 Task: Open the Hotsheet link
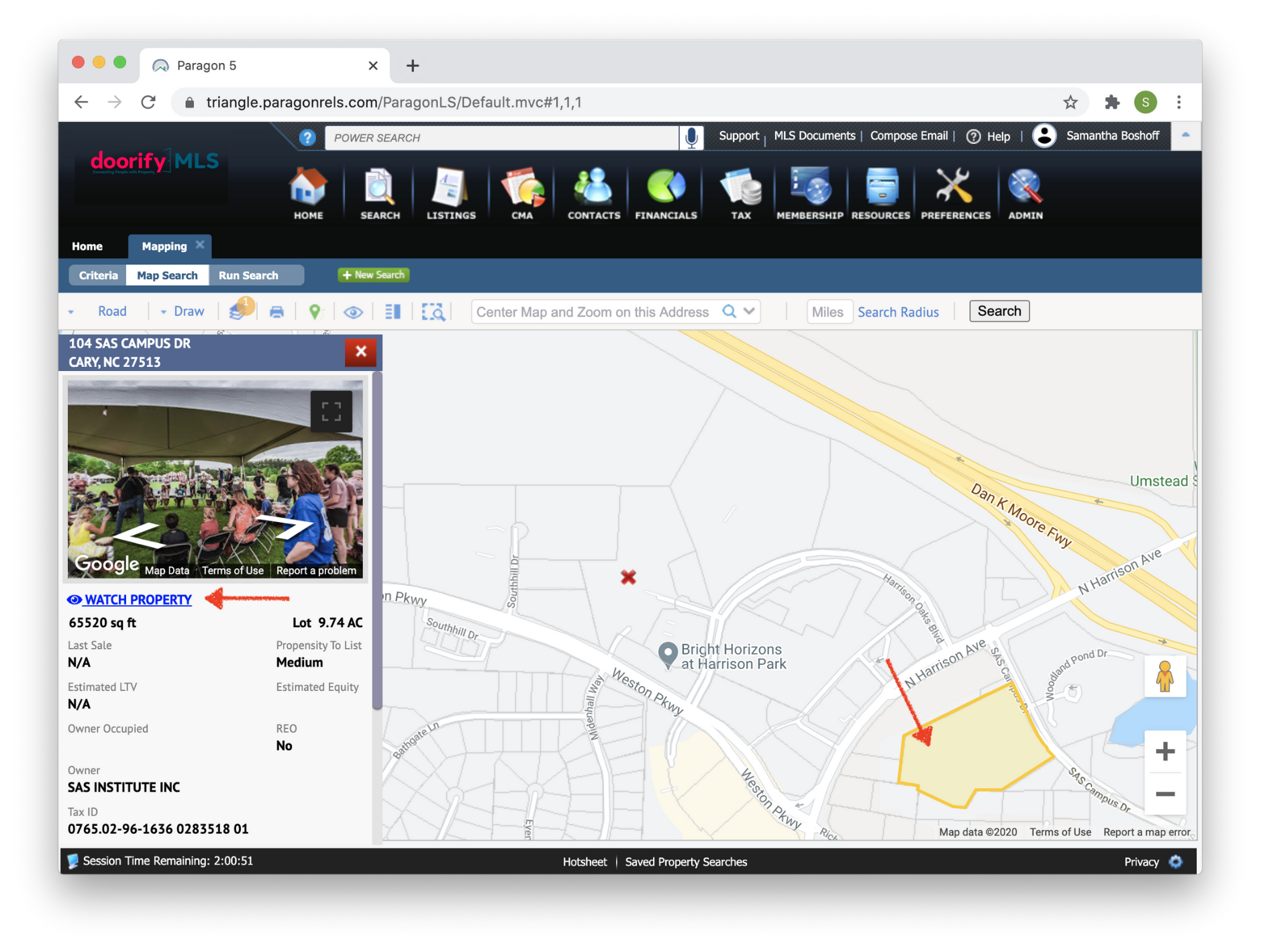click(x=585, y=862)
